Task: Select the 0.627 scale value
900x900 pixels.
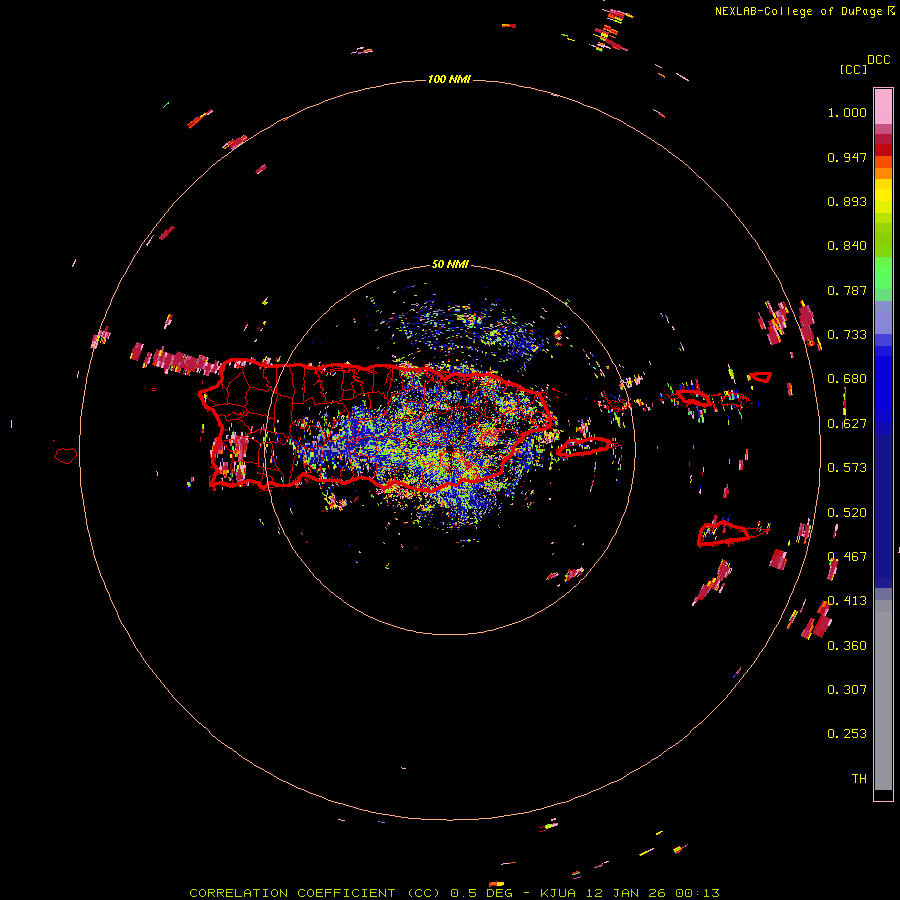Action: tap(847, 424)
